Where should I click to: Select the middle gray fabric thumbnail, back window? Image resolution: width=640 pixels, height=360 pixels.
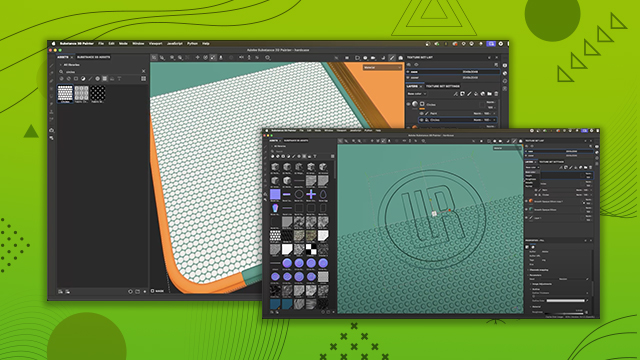[82, 93]
